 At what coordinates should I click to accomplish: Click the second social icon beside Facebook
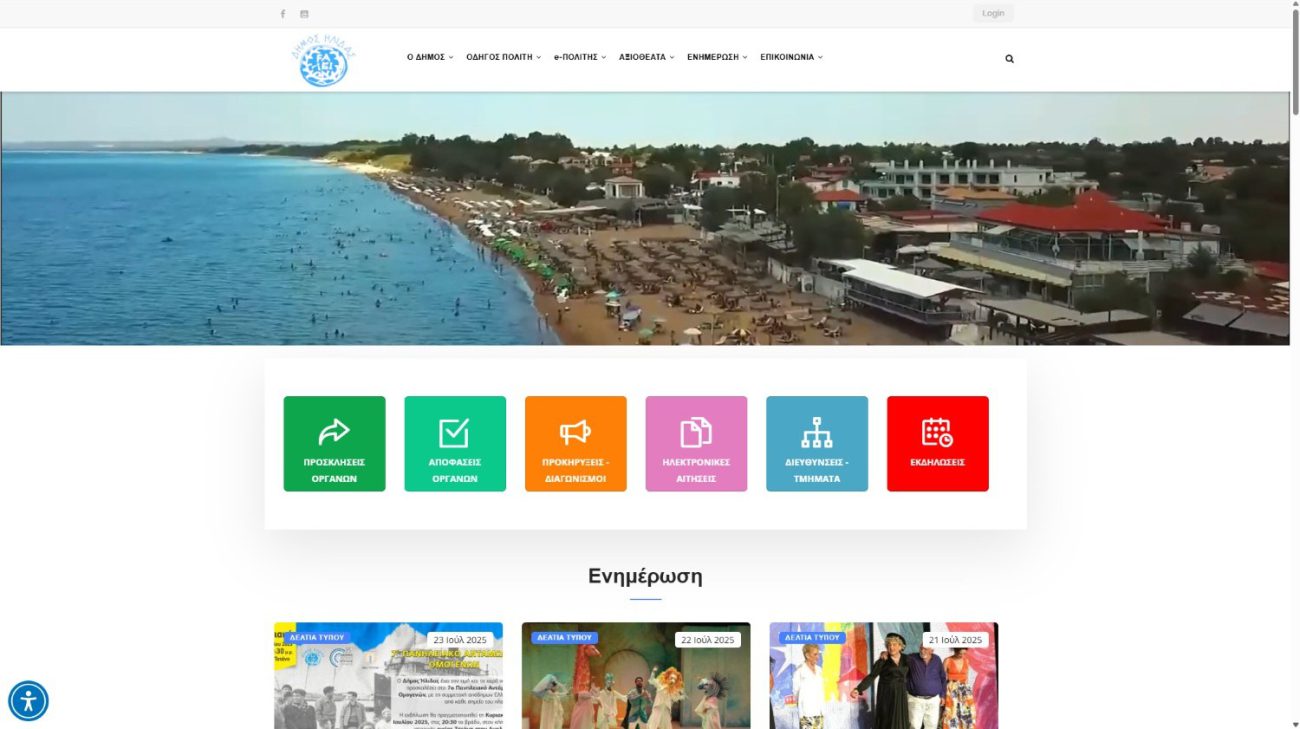point(304,14)
